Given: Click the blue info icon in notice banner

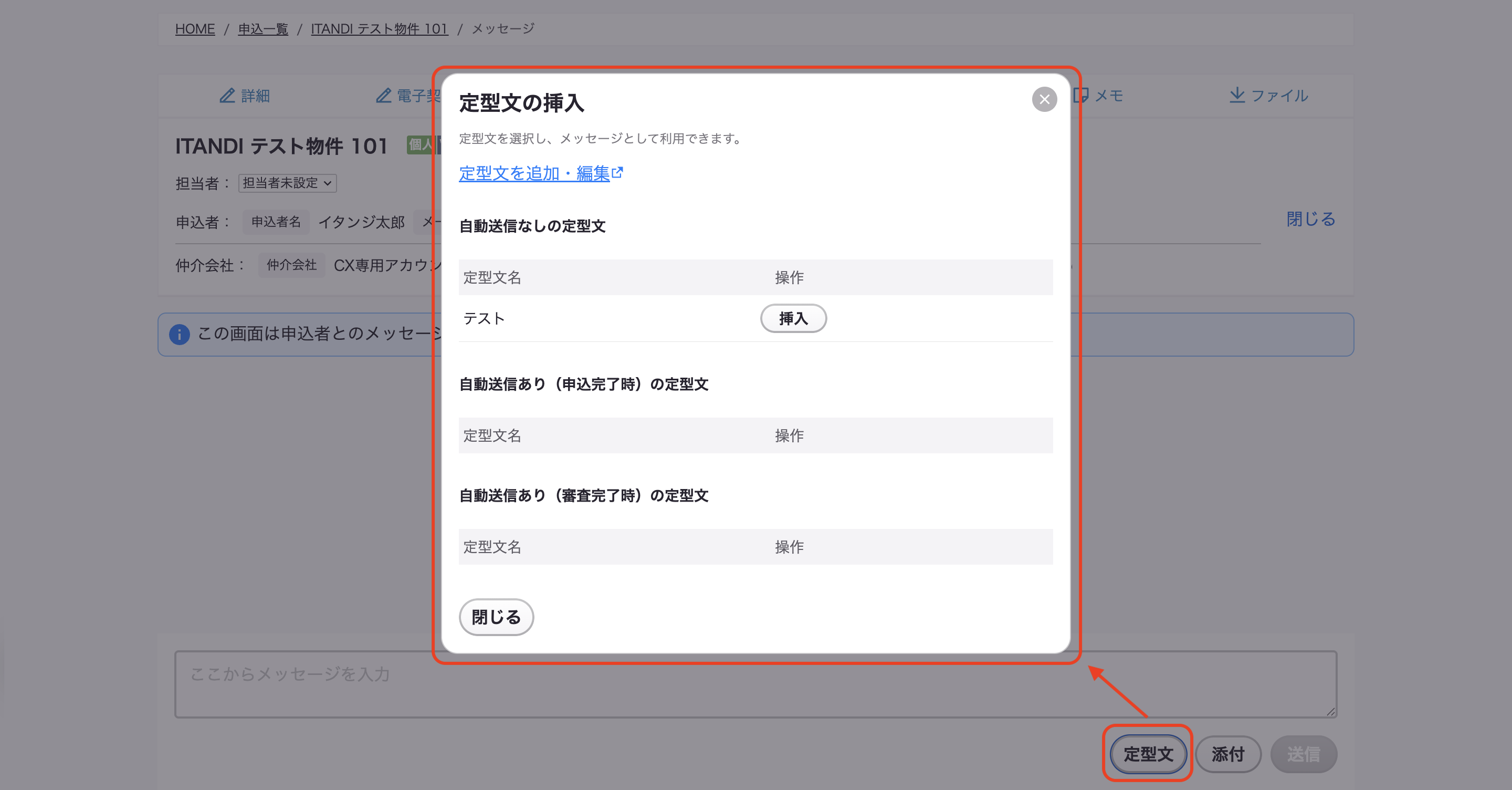Looking at the screenshot, I should tap(180, 334).
